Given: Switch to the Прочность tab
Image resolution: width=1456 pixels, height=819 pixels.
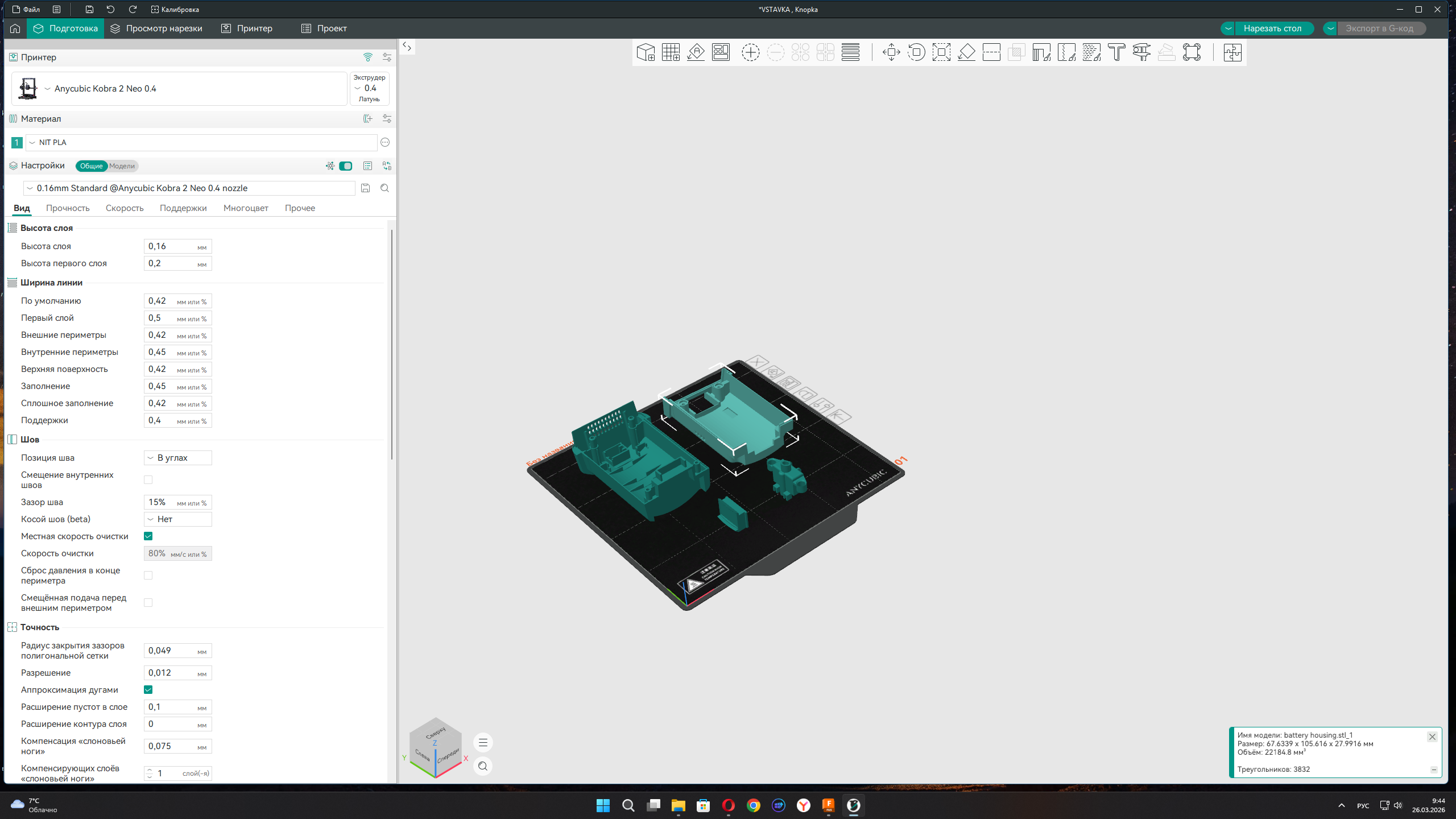Looking at the screenshot, I should (x=68, y=208).
